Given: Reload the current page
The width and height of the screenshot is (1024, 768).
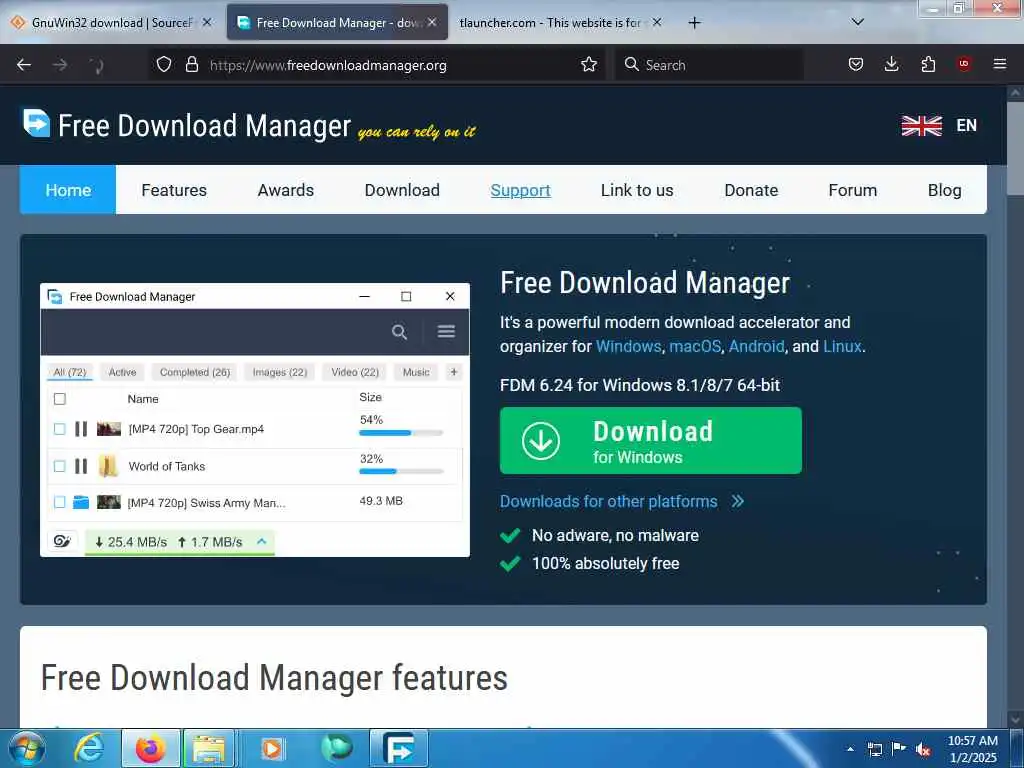Looking at the screenshot, I should 97,65.
